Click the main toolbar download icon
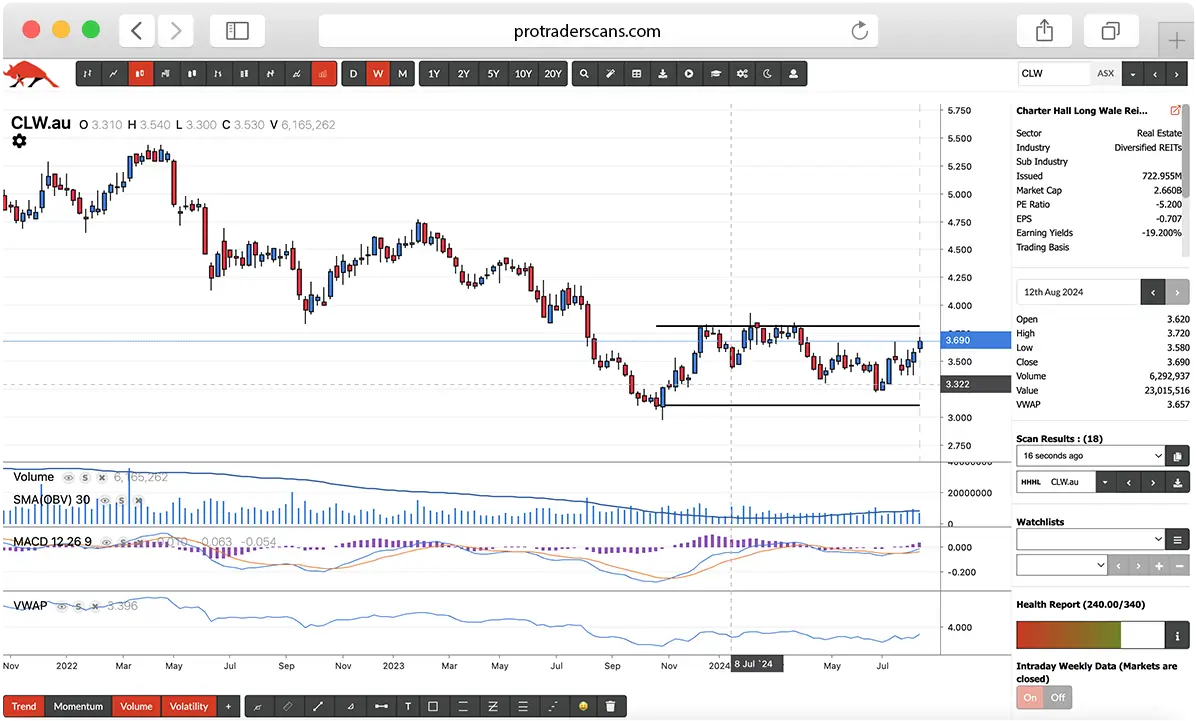The image size is (1196, 721). pos(663,74)
